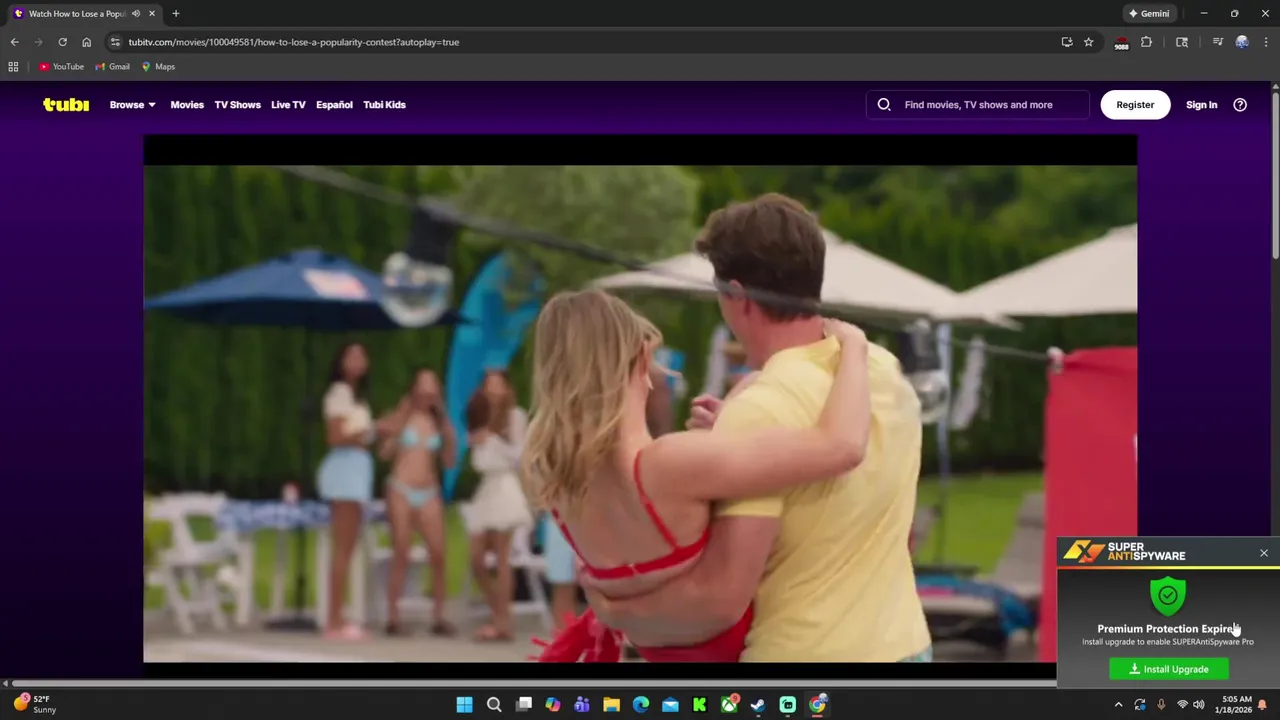Open the Gmail bookmark
This screenshot has width=1280, height=720.
tap(112, 67)
